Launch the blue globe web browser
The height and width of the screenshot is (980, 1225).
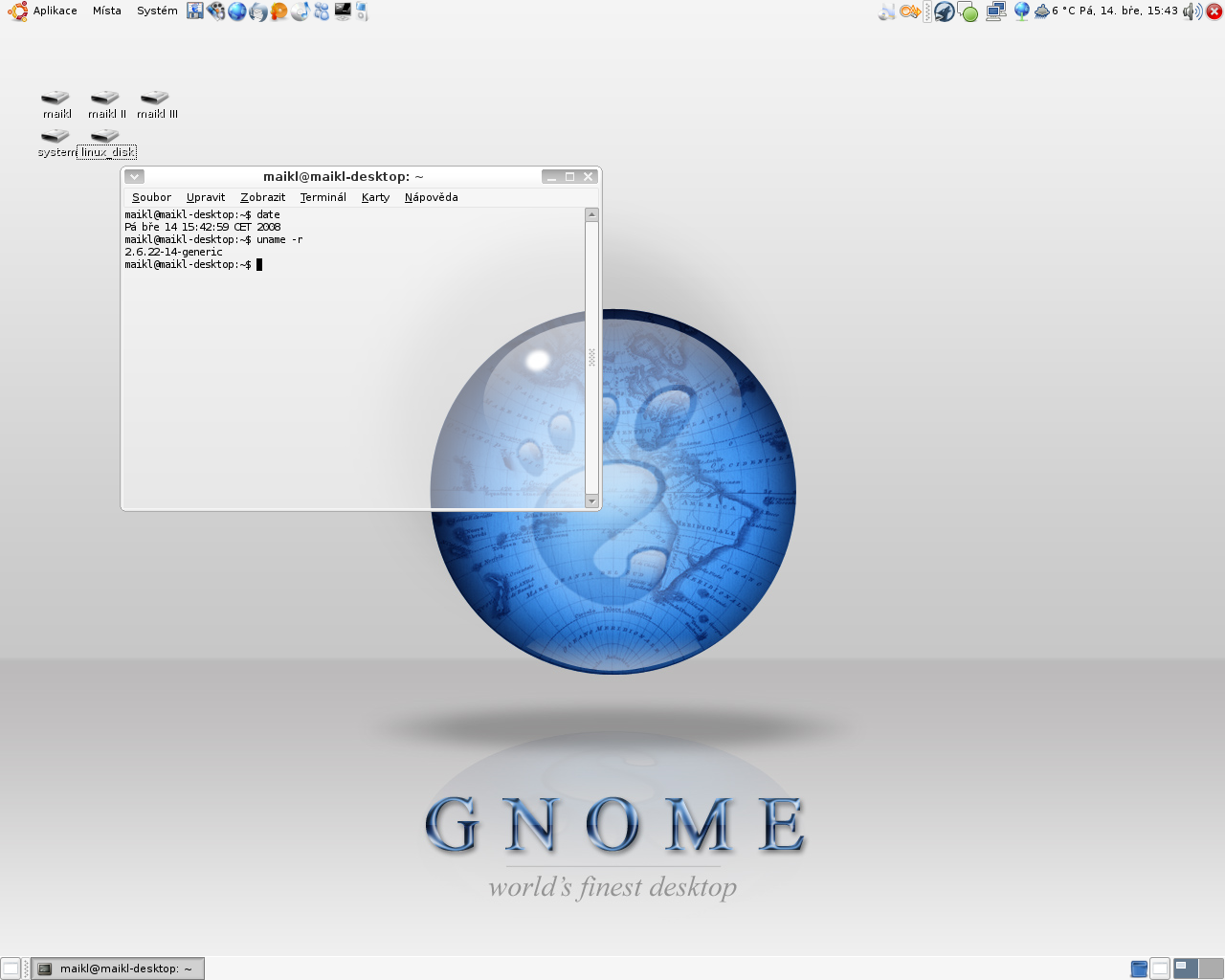click(237, 11)
